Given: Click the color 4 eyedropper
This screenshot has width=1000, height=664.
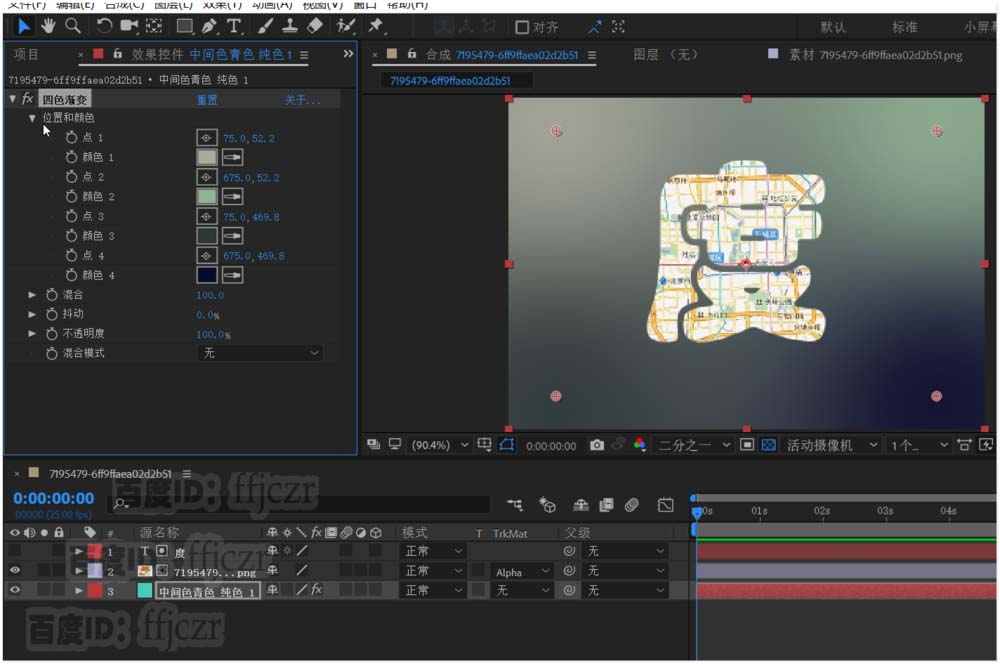Looking at the screenshot, I should point(232,276).
